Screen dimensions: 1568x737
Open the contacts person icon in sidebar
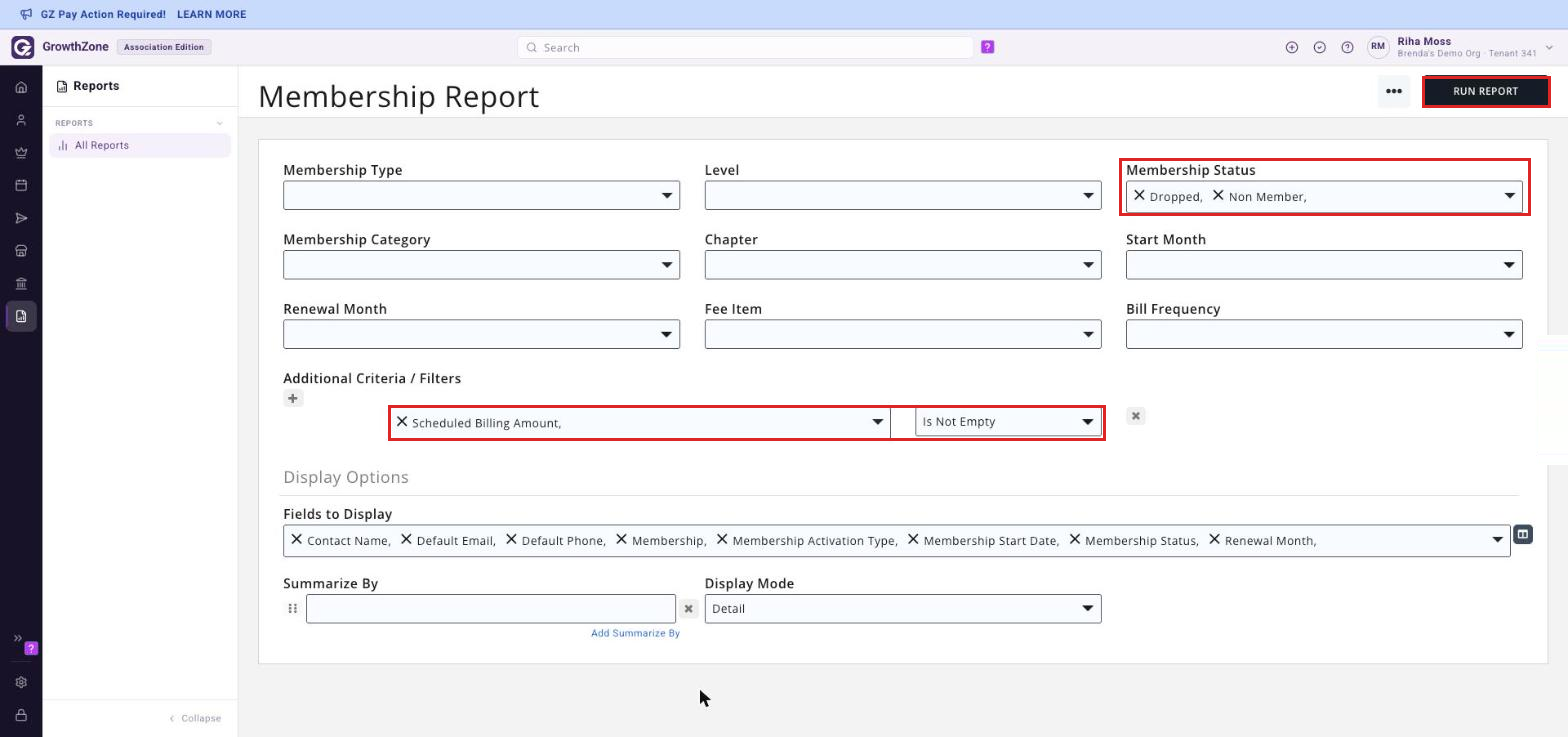(x=21, y=120)
